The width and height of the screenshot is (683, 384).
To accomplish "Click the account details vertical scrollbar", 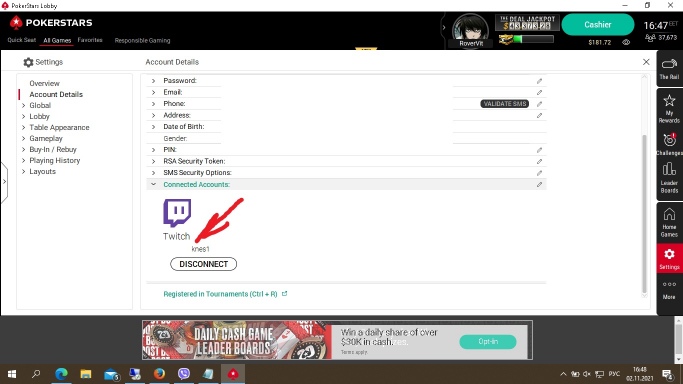I will point(644,213).
